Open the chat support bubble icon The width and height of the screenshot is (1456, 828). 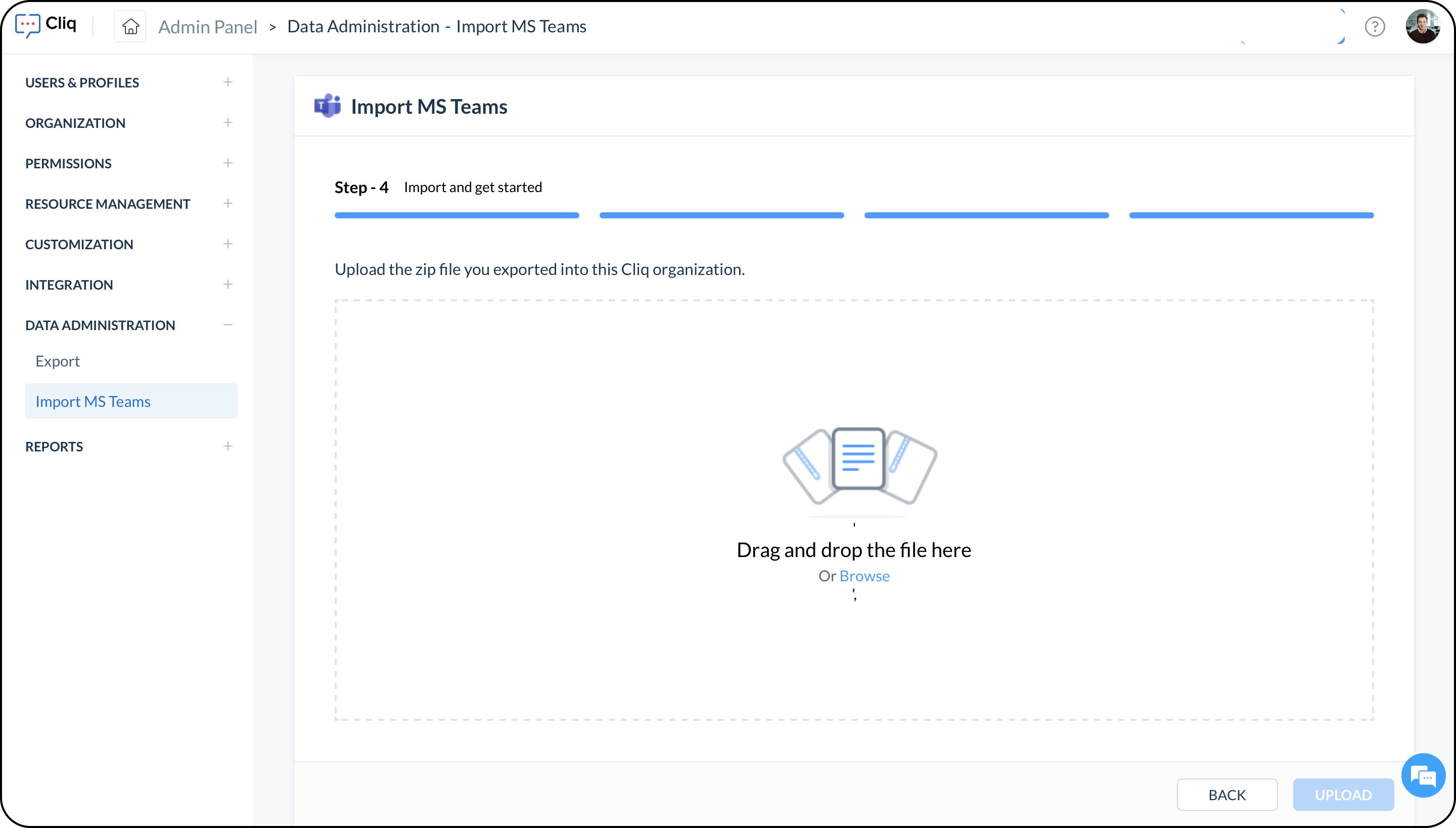point(1424,775)
